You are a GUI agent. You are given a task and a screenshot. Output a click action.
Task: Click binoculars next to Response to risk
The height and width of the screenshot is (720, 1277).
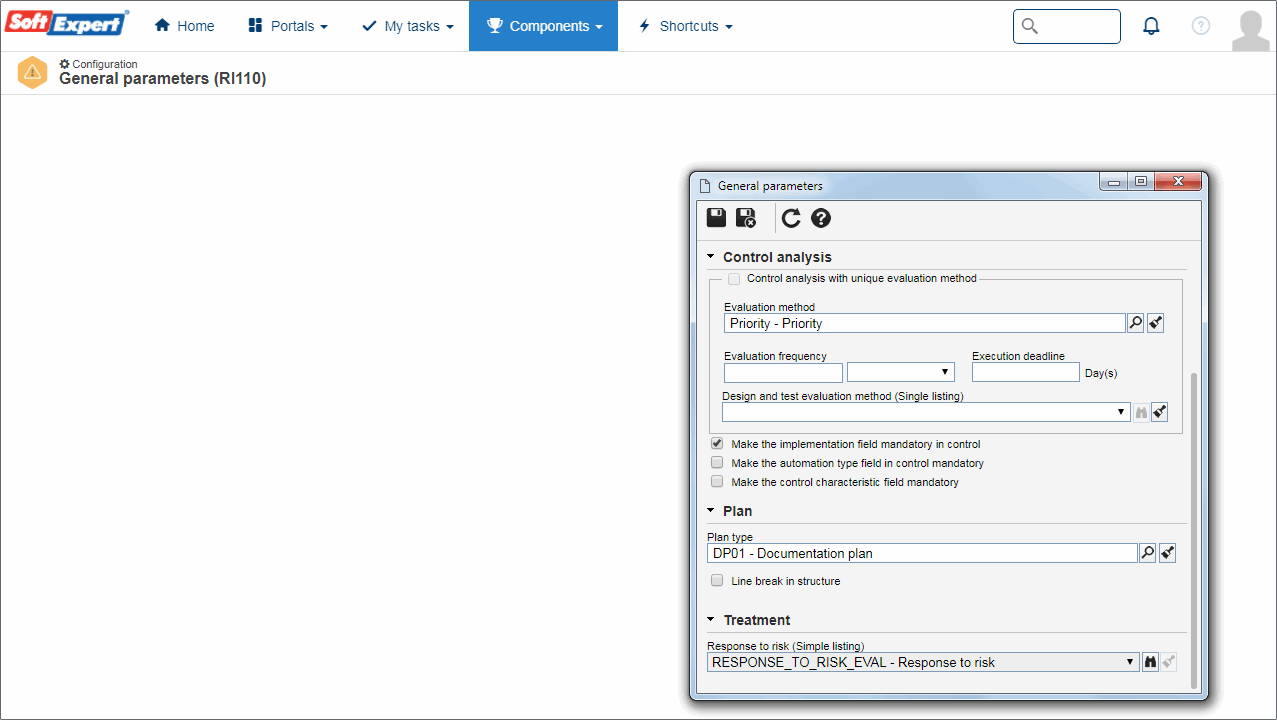[1150, 662]
